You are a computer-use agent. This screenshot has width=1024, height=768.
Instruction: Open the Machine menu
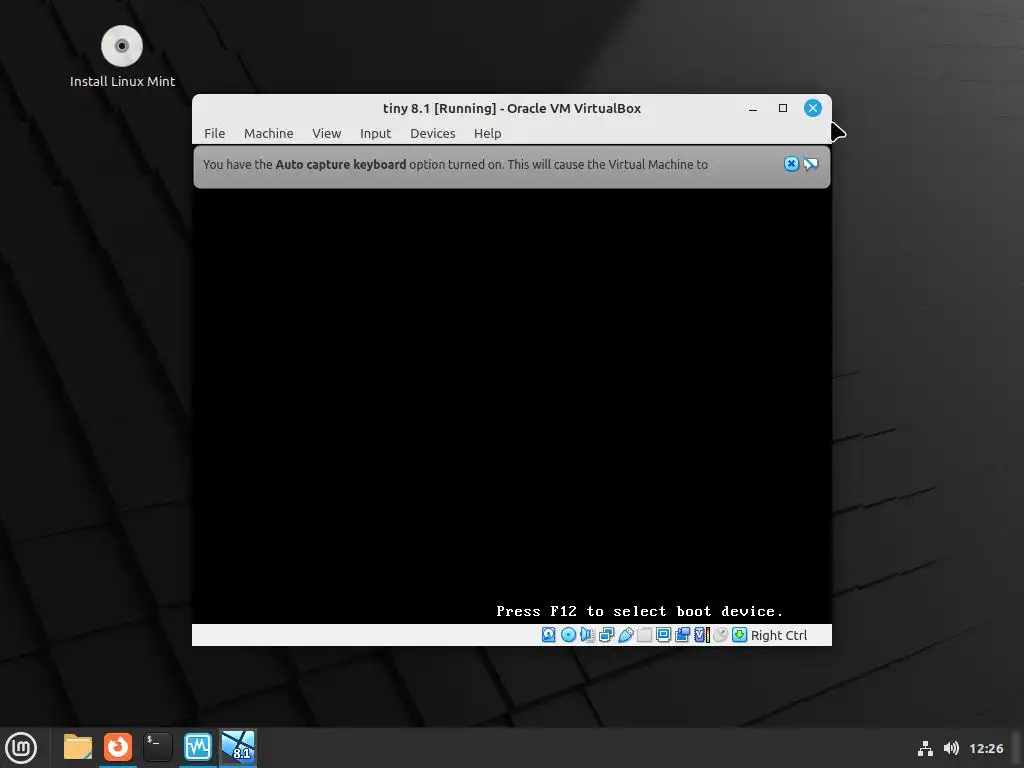click(268, 133)
